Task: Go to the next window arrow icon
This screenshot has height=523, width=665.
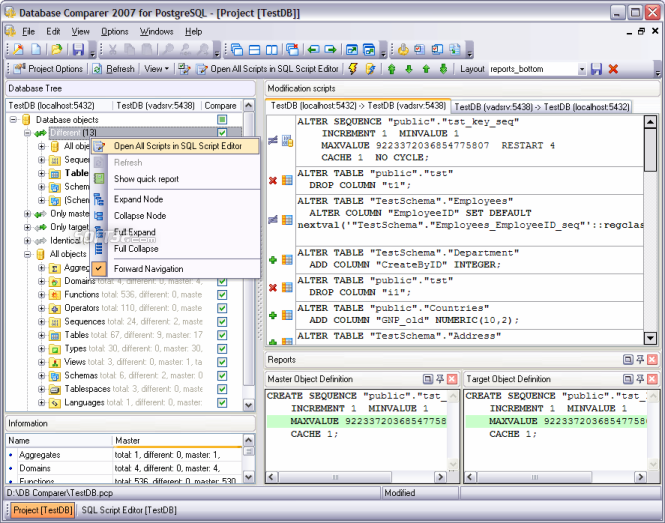Action: click(330, 50)
